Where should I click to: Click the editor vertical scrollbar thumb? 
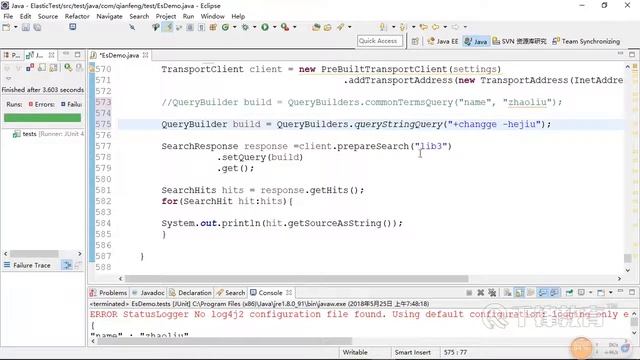pos(628,258)
